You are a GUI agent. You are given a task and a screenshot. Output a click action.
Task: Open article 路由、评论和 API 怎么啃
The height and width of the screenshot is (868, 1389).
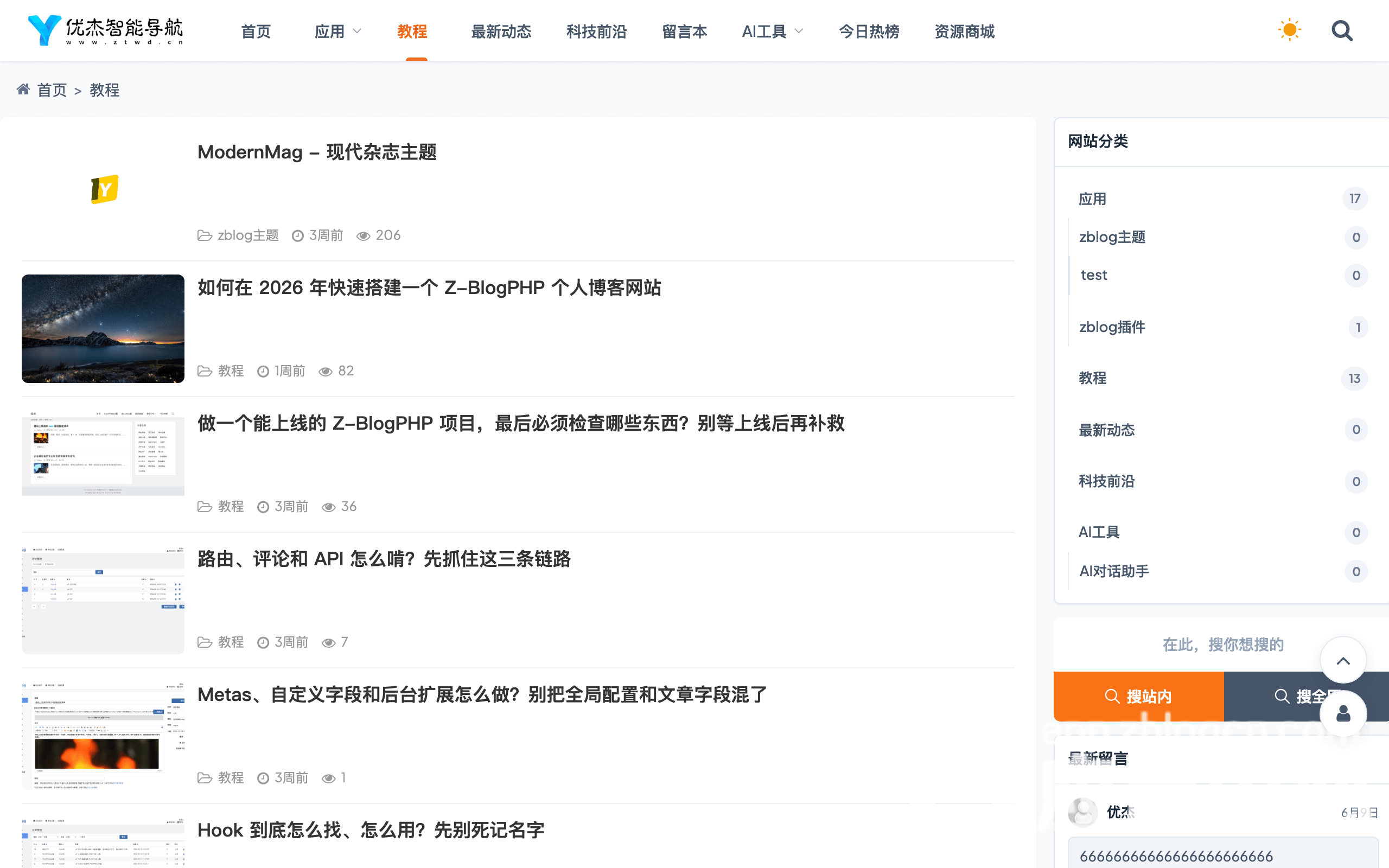(x=384, y=559)
